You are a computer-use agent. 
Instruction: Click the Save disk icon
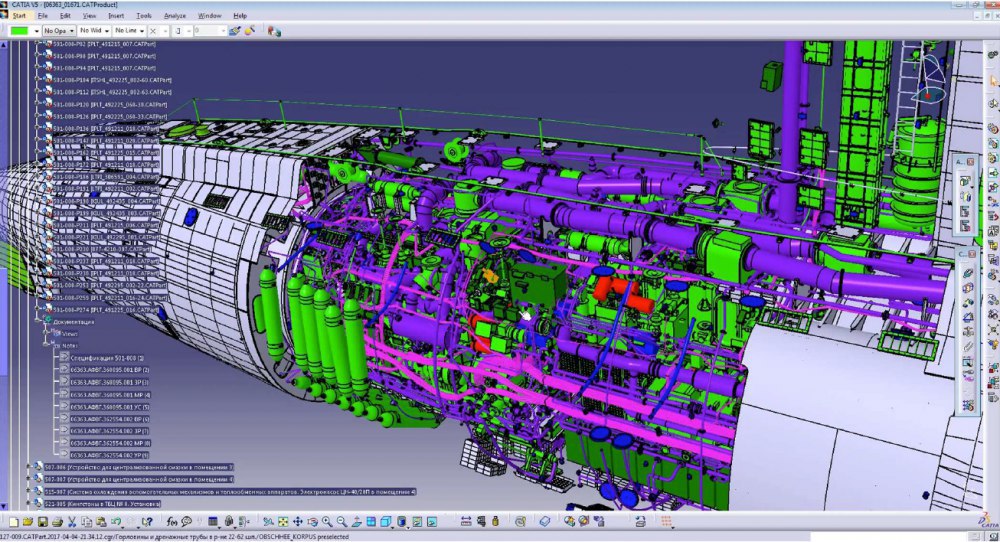pyautogui.click(x=42, y=522)
